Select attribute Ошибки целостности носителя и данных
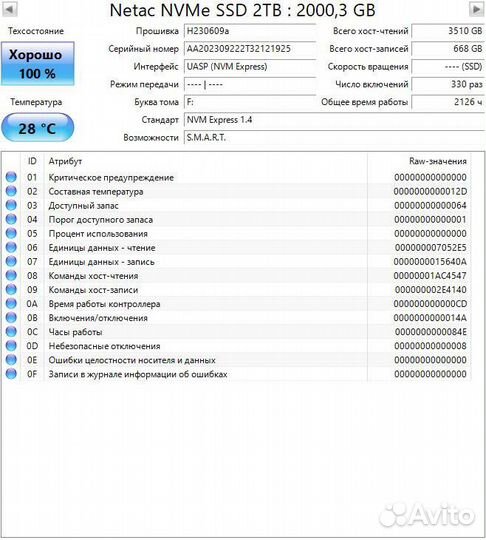486x540 pixels. [132, 360]
